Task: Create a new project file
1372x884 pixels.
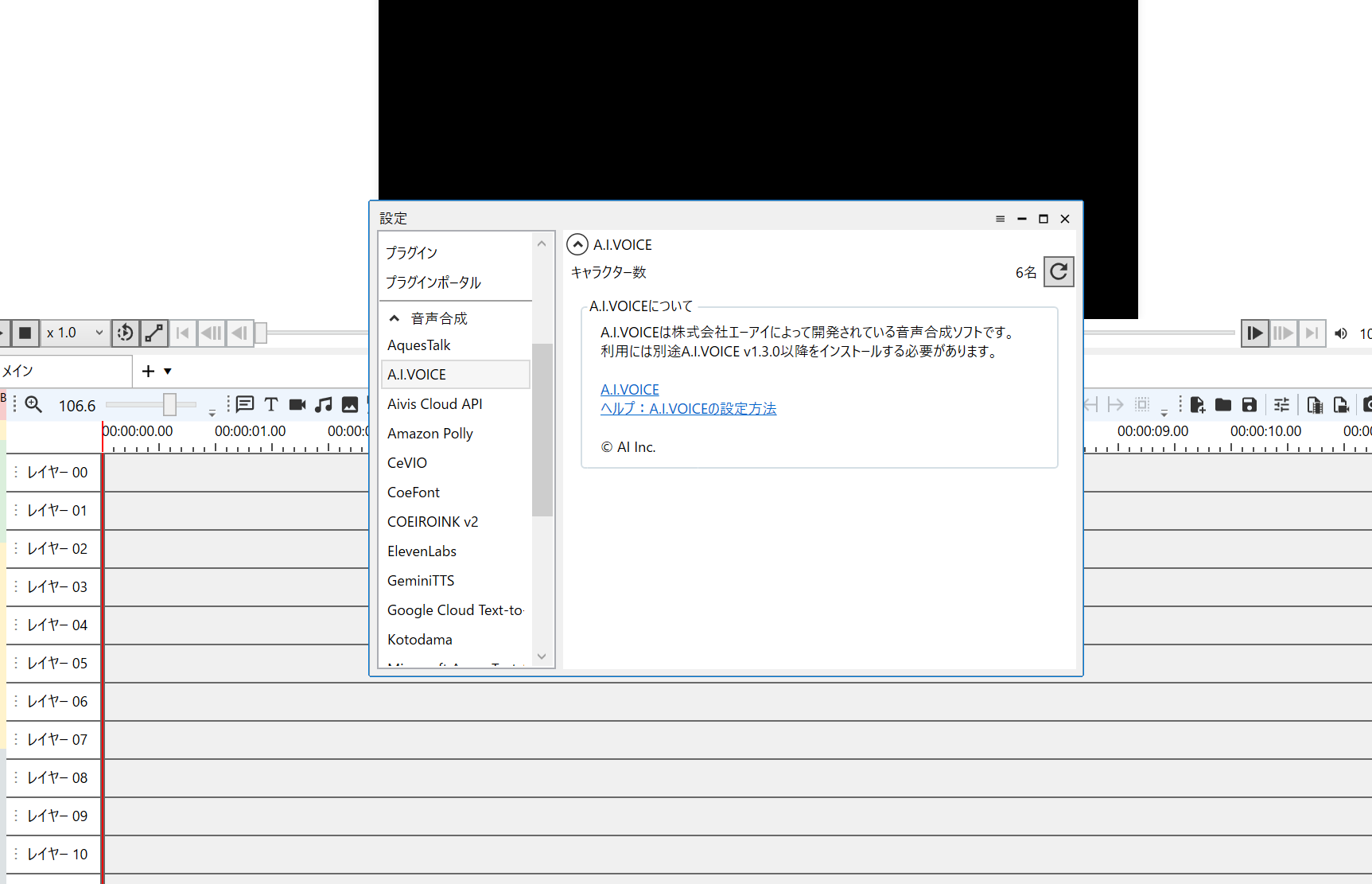Action: click(x=1197, y=405)
